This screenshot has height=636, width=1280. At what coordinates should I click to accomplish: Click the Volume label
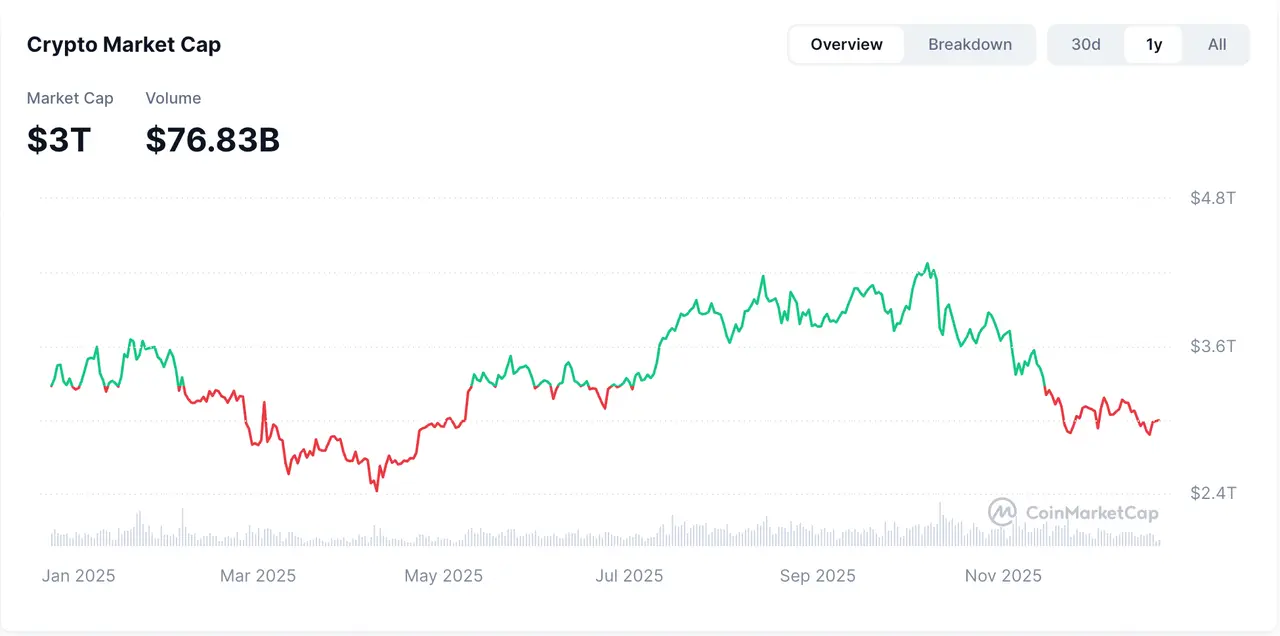click(x=173, y=98)
